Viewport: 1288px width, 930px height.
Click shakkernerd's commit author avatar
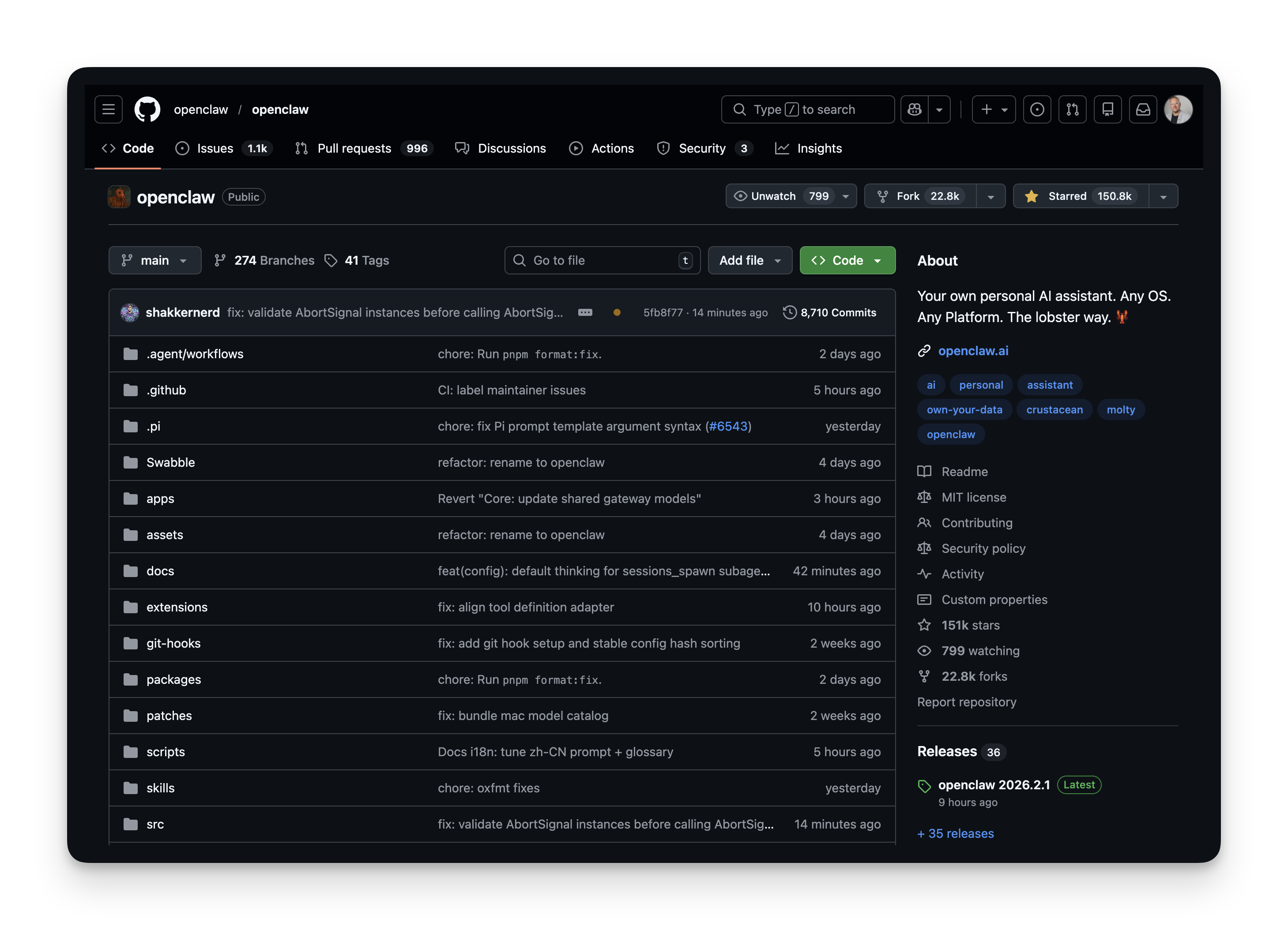pyautogui.click(x=130, y=312)
